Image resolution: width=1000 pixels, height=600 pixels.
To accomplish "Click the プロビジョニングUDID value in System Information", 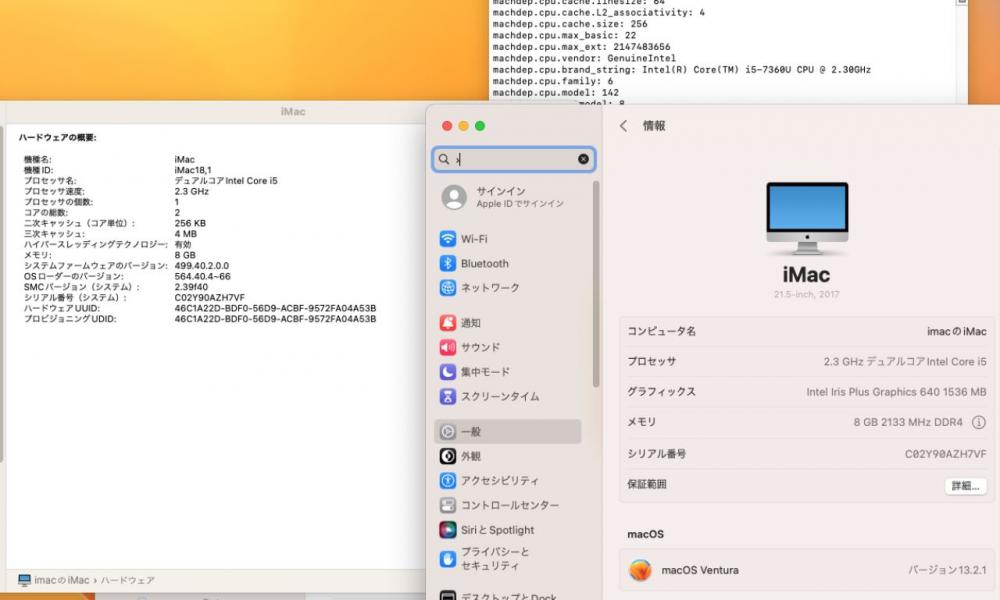I will pos(275,319).
